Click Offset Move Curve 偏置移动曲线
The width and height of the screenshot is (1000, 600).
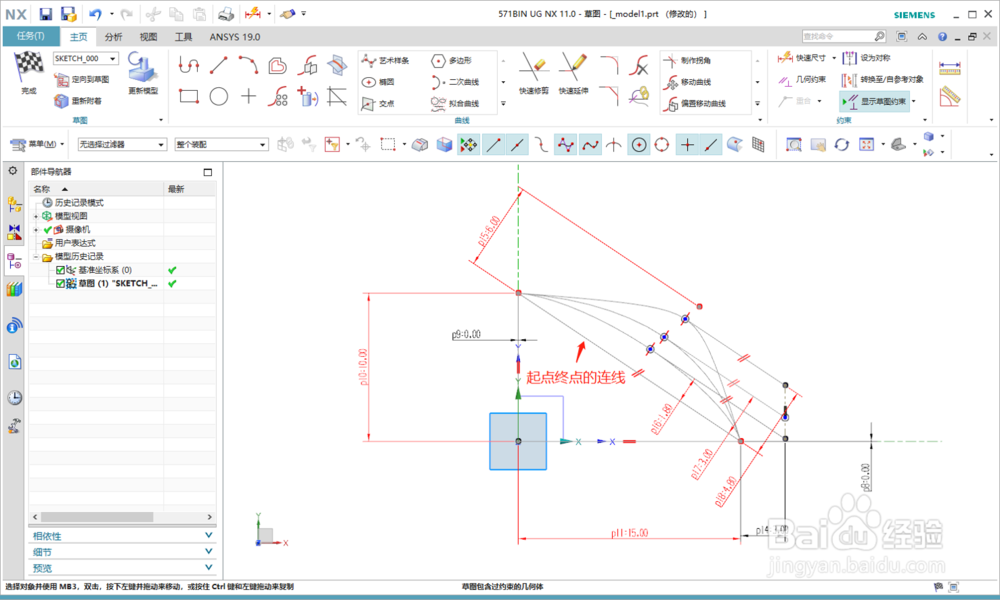point(695,103)
